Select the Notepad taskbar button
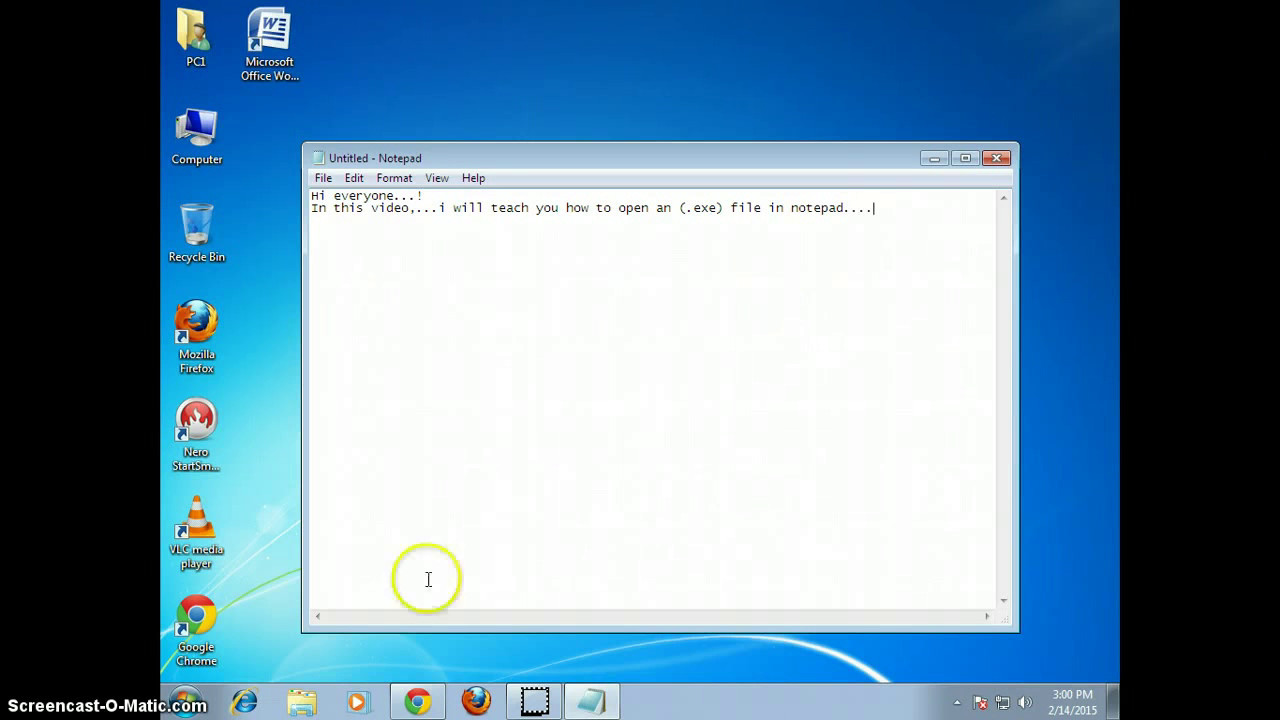The image size is (1280, 720). point(592,702)
